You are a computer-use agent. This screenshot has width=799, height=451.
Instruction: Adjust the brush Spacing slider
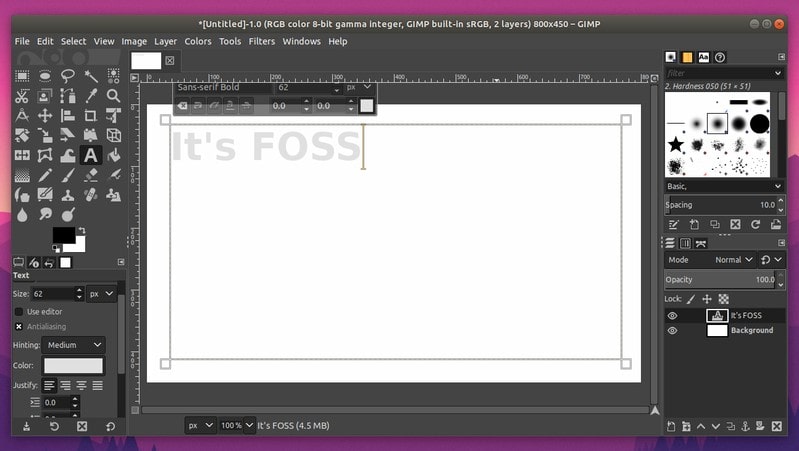coord(720,205)
